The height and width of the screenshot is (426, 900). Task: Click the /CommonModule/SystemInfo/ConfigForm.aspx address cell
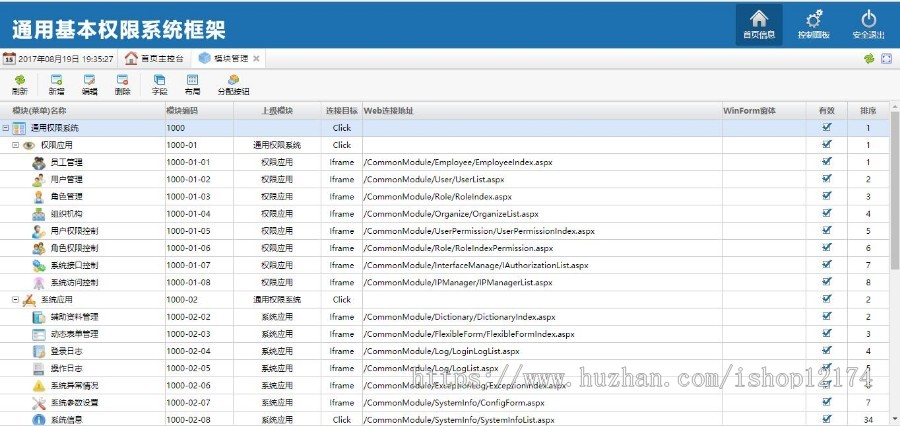click(x=542, y=402)
